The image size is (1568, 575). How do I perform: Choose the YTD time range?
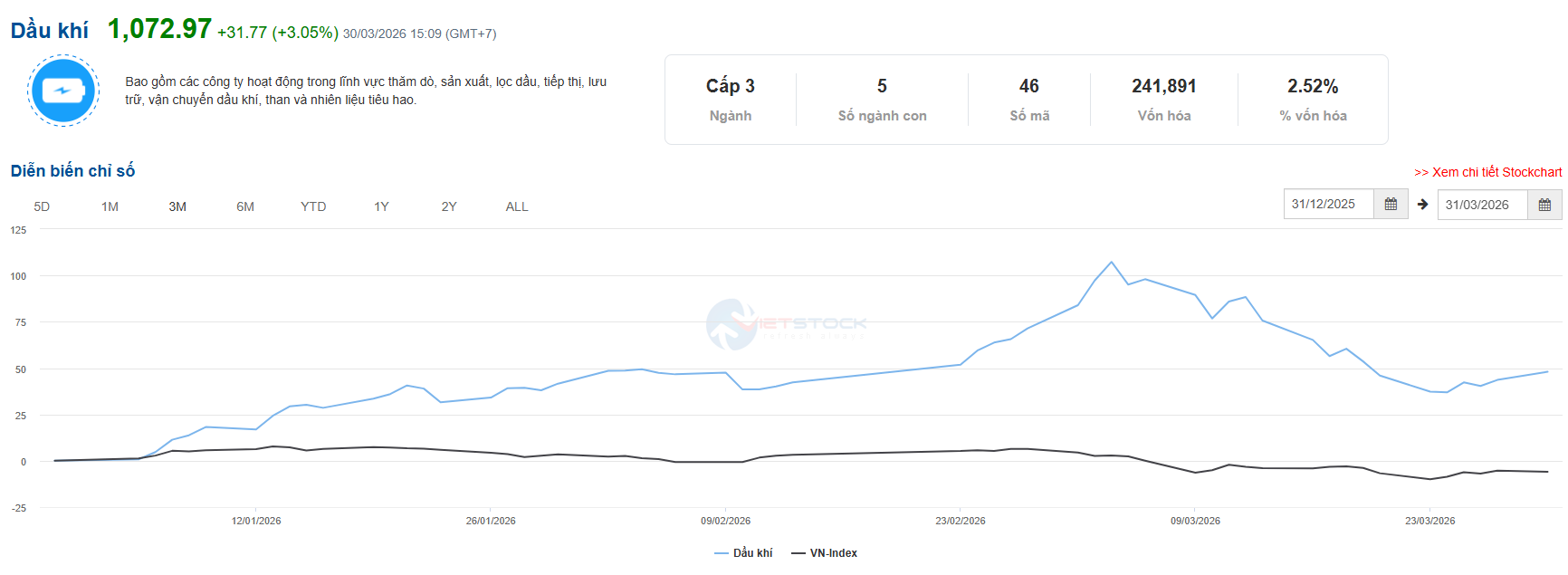tap(313, 206)
